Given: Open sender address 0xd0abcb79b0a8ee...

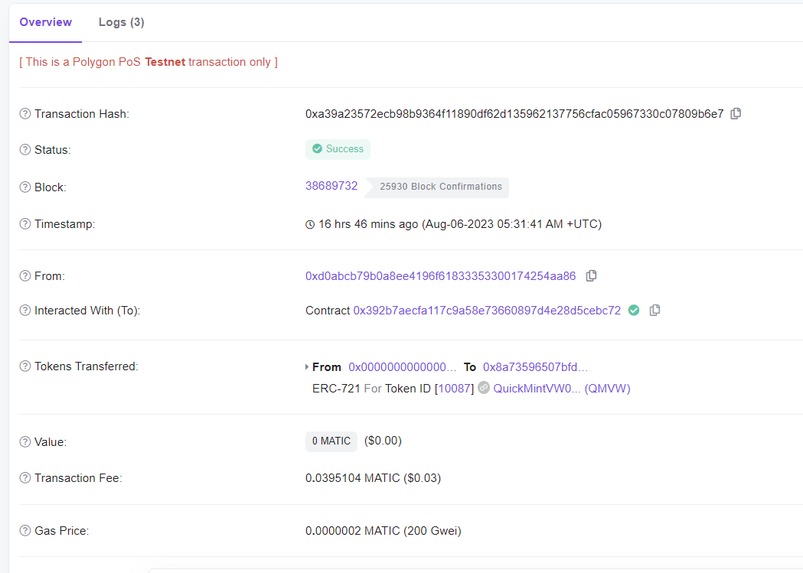Looking at the screenshot, I should [440, 276].
